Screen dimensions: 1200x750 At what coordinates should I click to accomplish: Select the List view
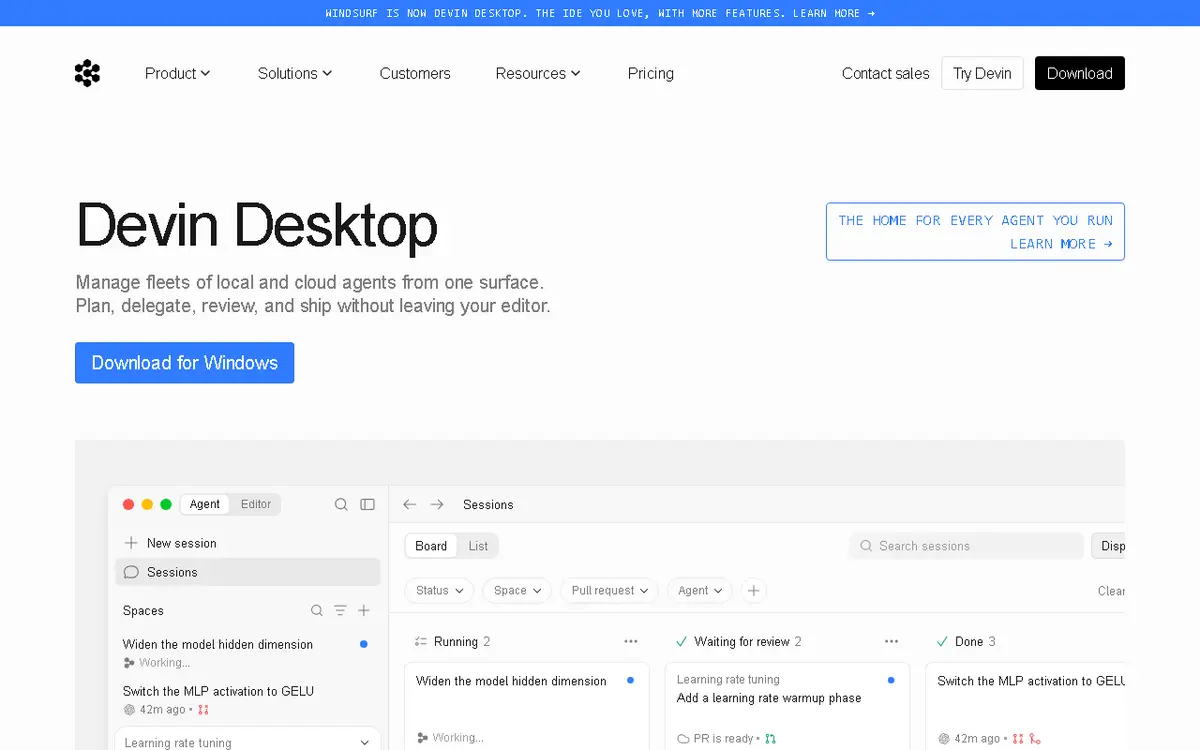click(x=479, y=546)
